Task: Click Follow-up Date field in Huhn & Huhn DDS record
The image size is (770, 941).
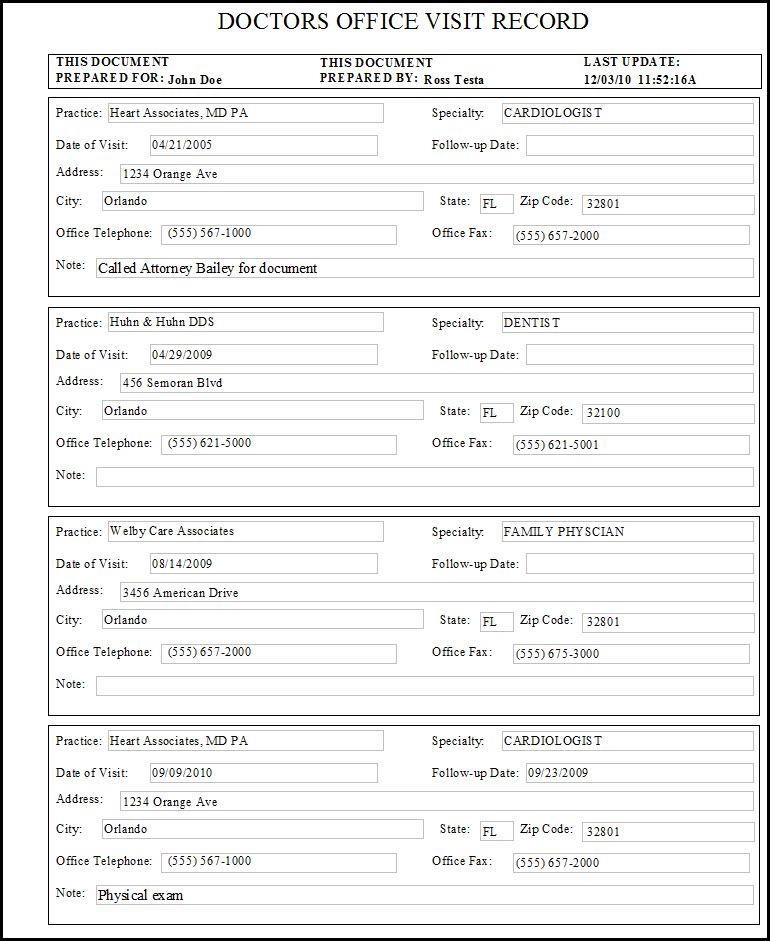Action: [x=640, y=355]
